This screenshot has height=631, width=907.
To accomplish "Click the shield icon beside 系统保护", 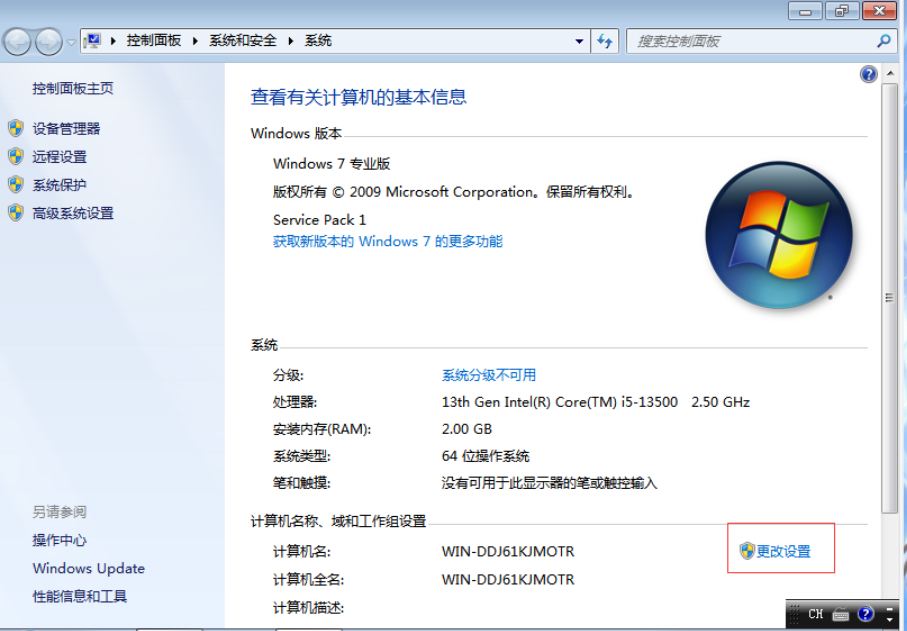I will [x=16, y=184].
